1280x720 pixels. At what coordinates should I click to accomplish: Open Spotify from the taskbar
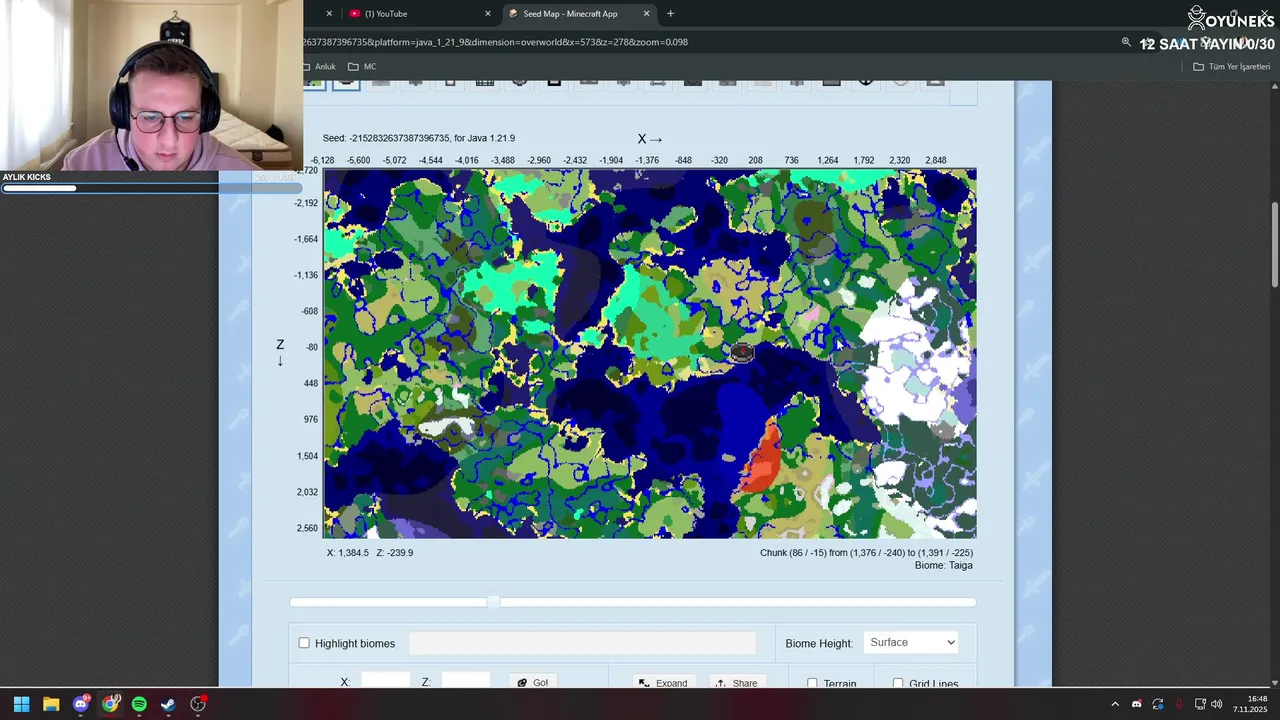pos(139,704)
